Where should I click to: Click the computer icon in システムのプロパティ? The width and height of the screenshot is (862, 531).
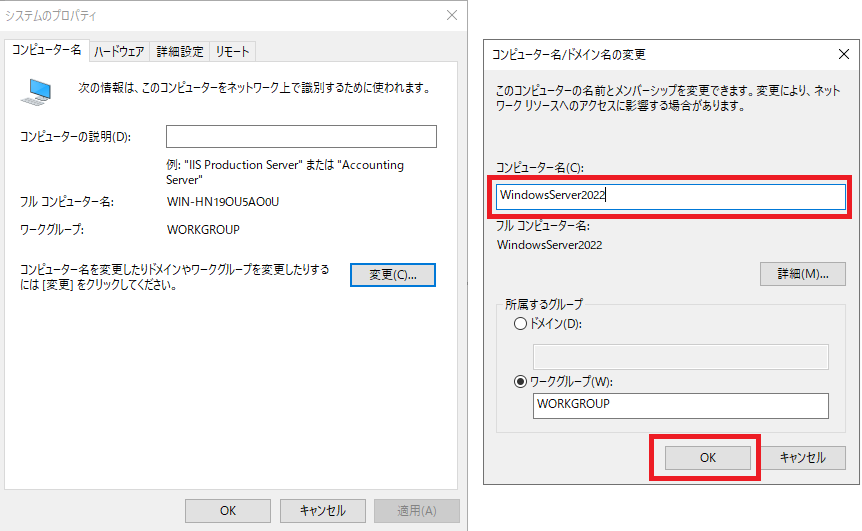(38, 91)
